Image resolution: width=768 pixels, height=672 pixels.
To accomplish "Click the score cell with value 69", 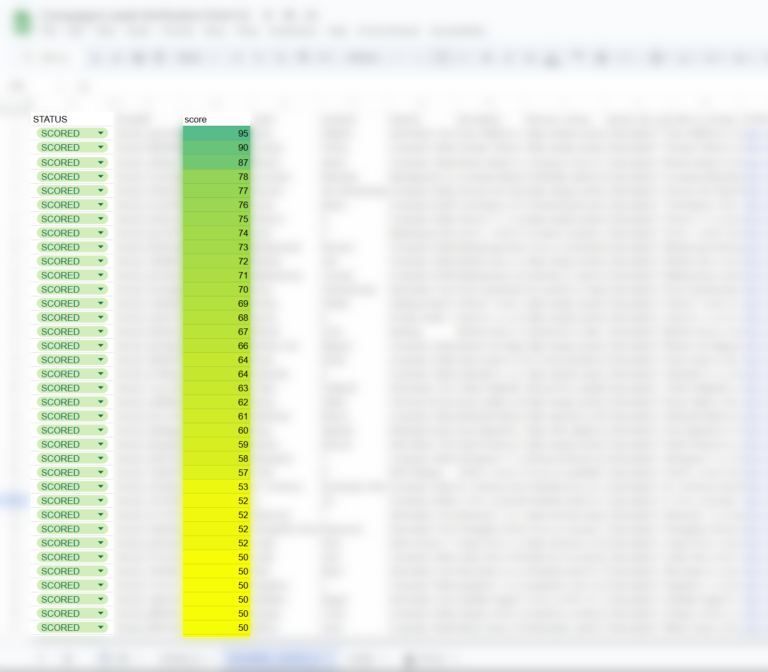I will click(x=216, y=304).
